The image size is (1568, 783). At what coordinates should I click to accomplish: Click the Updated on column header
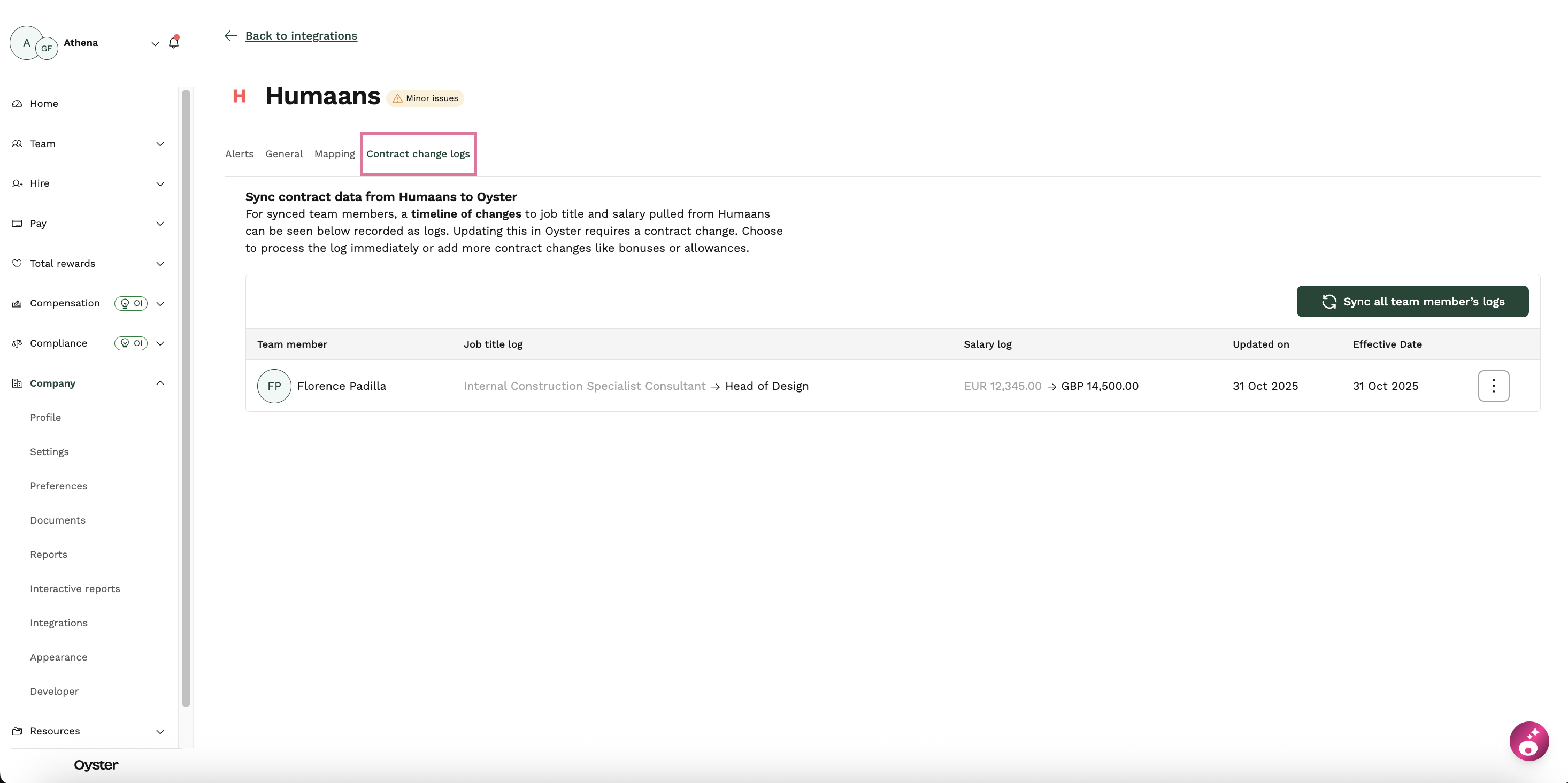(x=1260, y=344)
